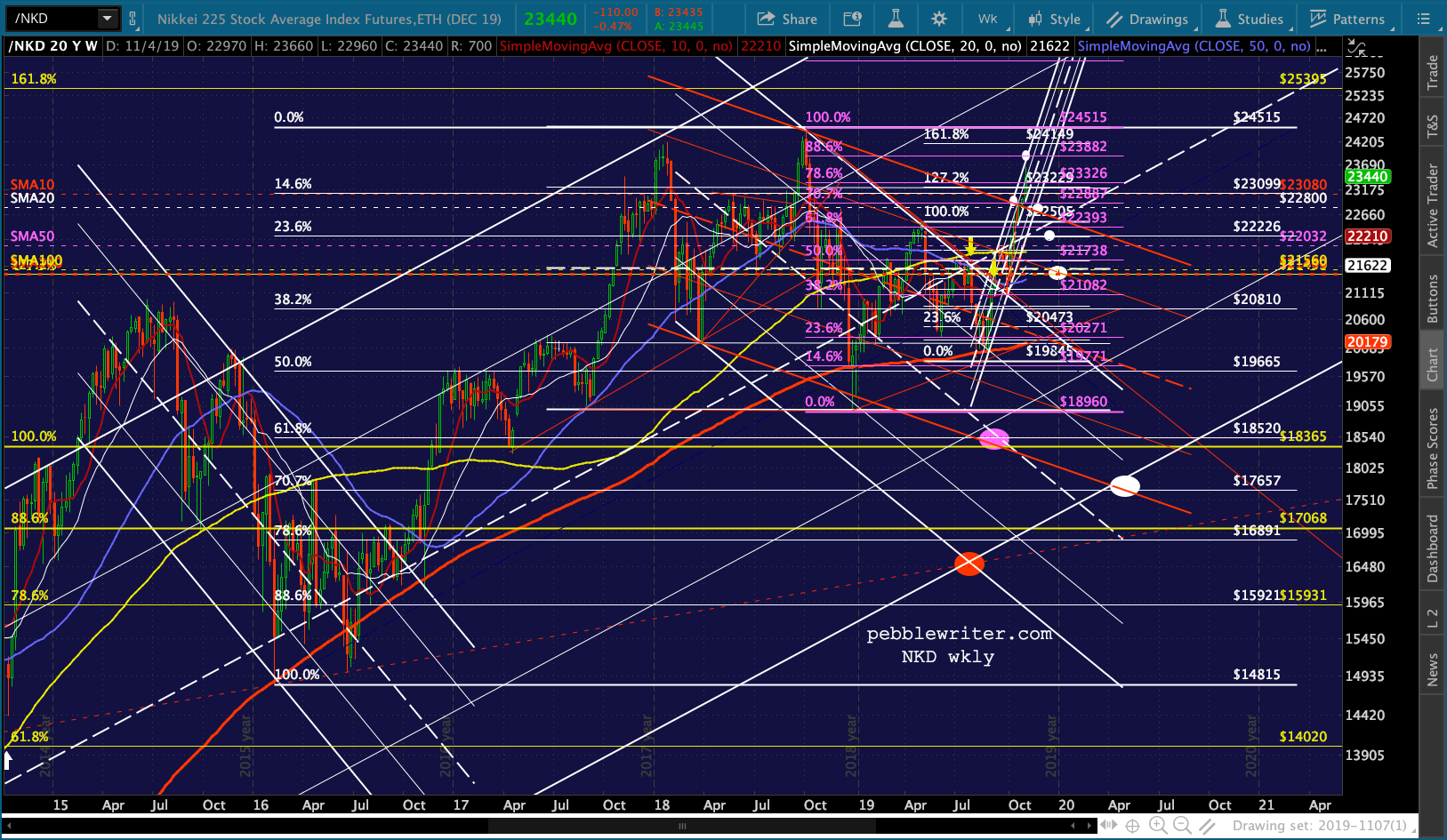
Task: Click the horizontal scrollbar right arrow
Action: 1090,826
